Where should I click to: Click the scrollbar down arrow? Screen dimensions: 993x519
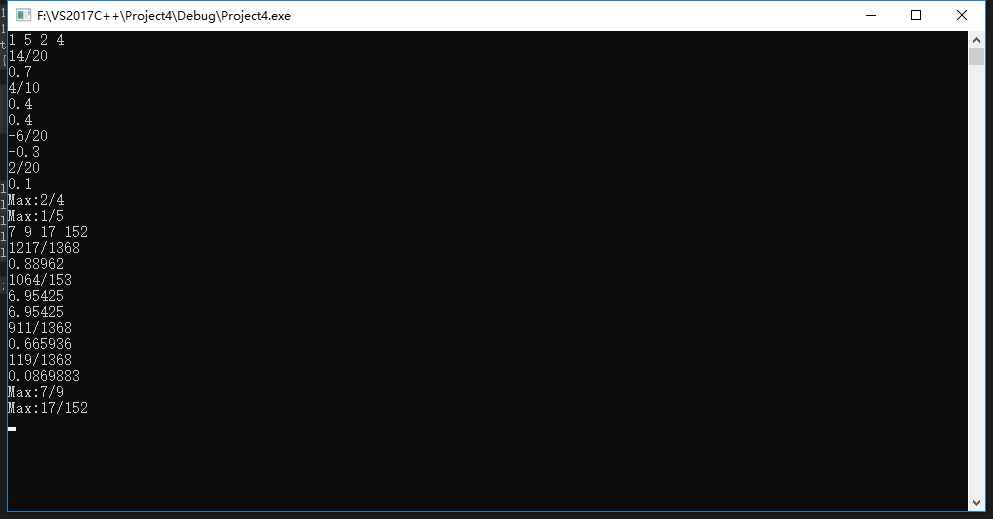pos(976,503)
